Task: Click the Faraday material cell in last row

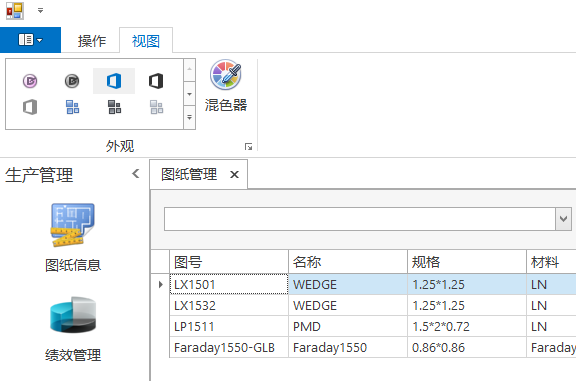Action: pos(551,347)
